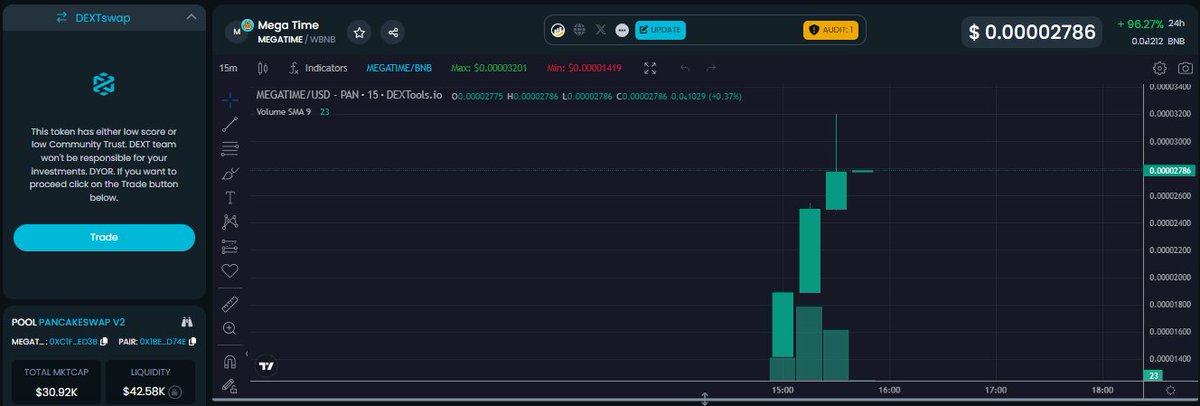Select the brush drawing tool
This screenshot has height=406, width=1200.
(230, 173)
